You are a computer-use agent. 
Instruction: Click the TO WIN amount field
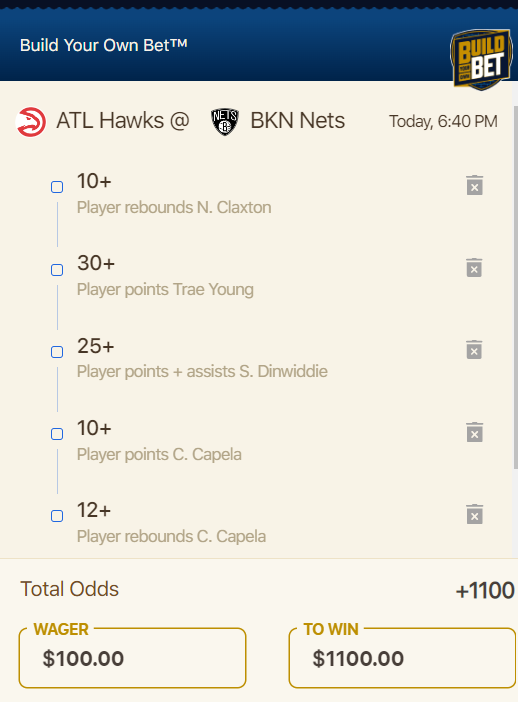tap(402, 657)
